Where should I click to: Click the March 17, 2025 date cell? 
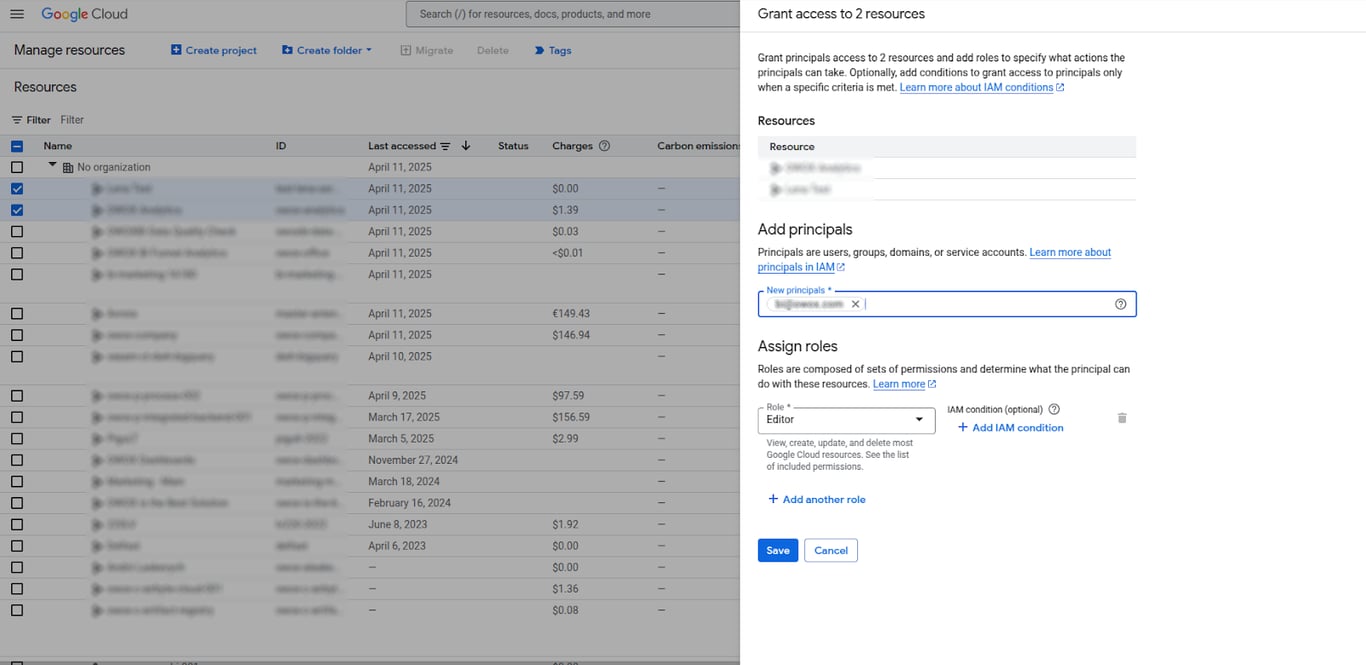(x=404, y=417)
